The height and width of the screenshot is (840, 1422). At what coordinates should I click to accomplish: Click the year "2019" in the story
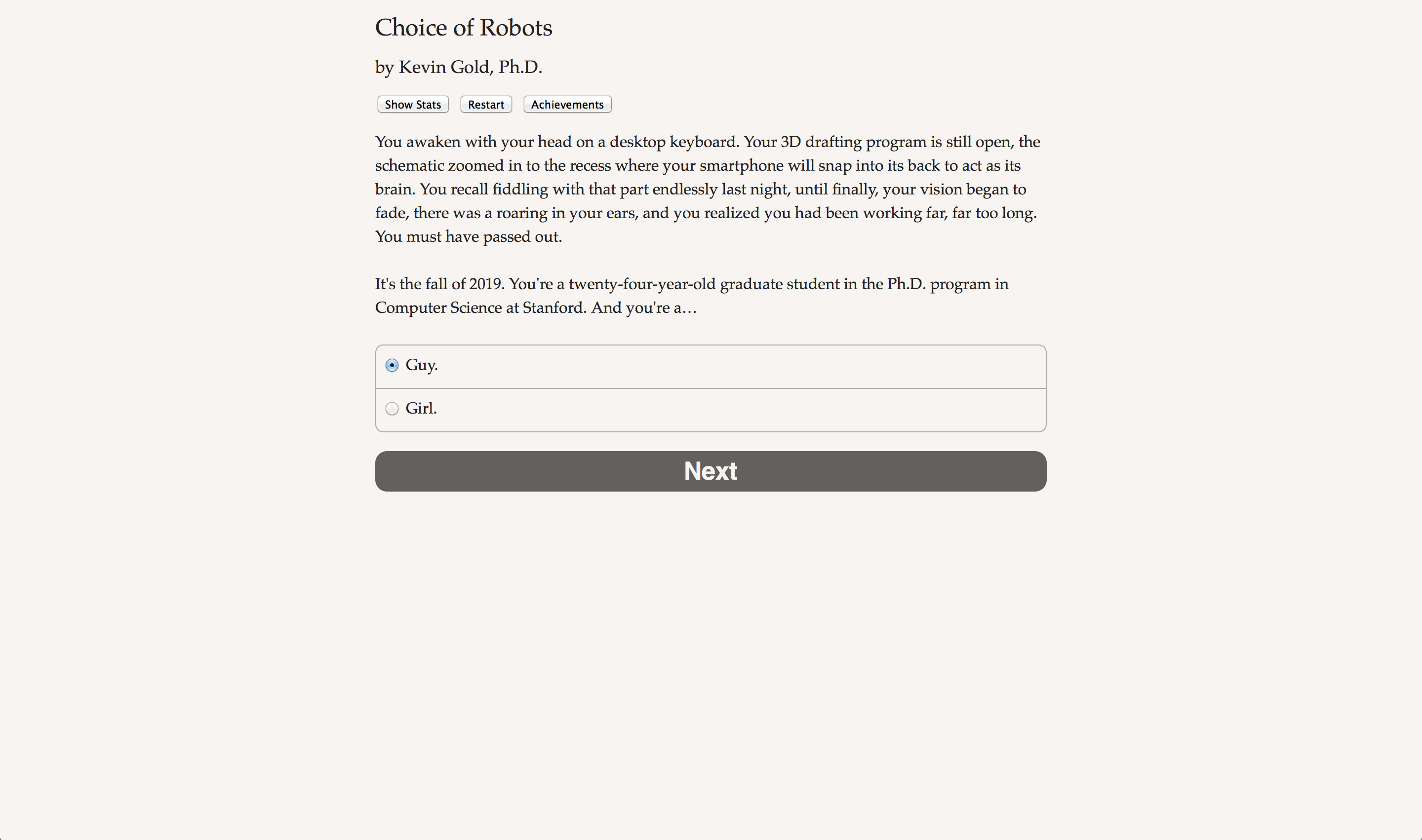tap(485, 284)
